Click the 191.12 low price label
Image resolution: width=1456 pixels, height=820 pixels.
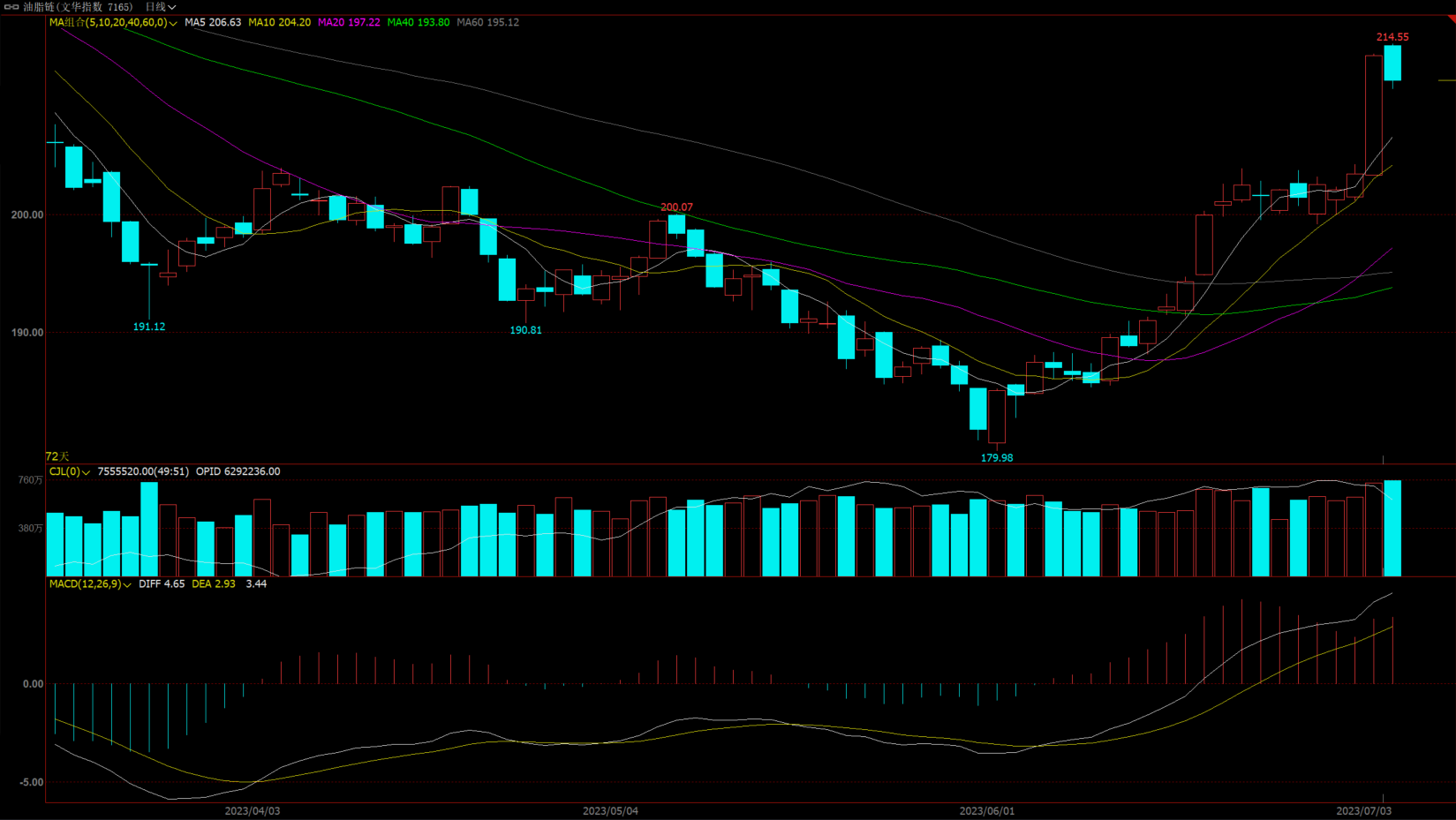point(149,327)
